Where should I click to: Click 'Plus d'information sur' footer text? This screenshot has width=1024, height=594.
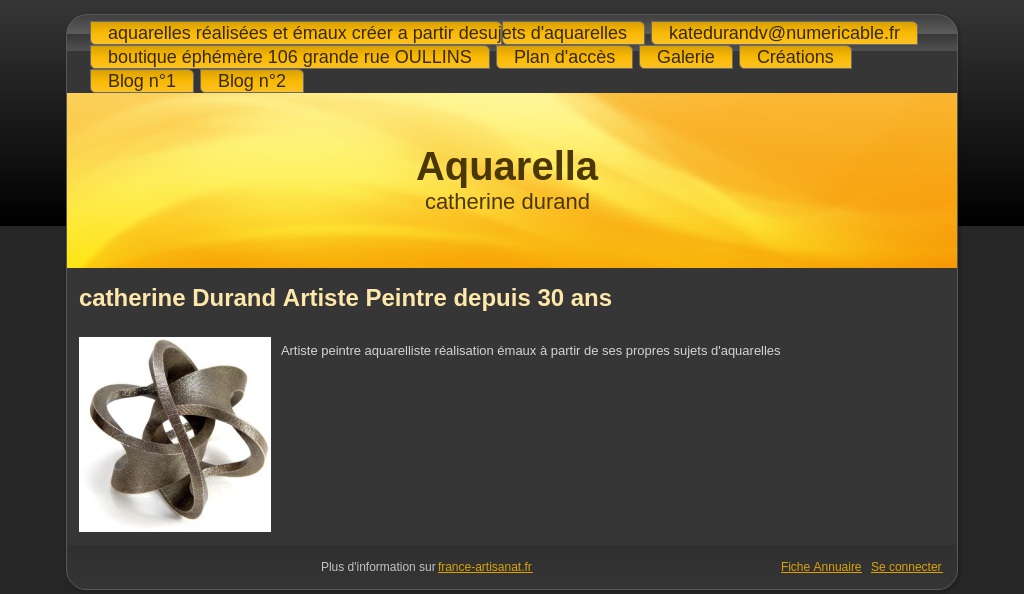(378, 567)
